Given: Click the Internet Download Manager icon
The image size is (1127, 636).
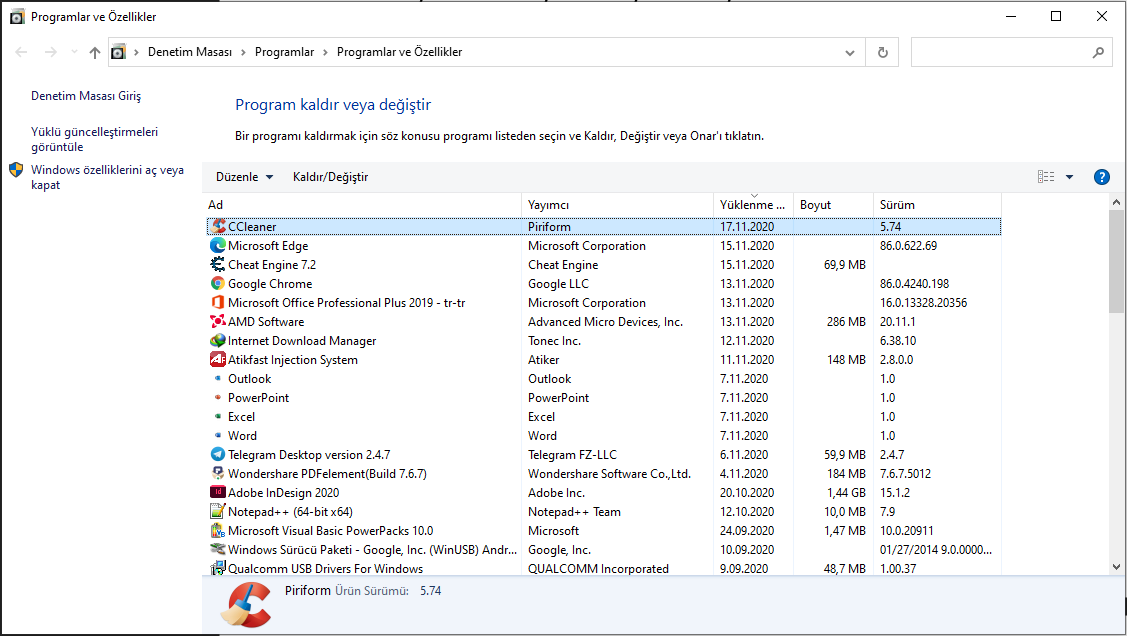Looking at the screenshot, I should tap(218, 341).
